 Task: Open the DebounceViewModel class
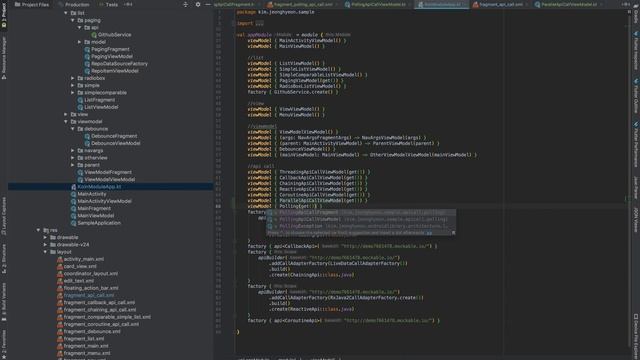pos(112,143)
